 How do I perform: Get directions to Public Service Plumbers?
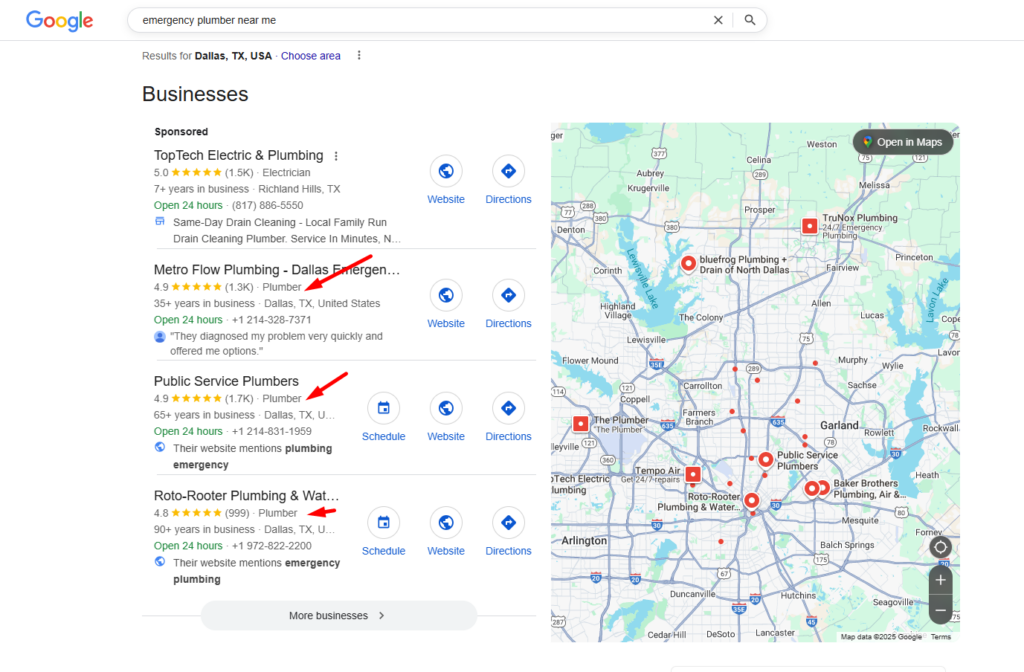point(508,408)
